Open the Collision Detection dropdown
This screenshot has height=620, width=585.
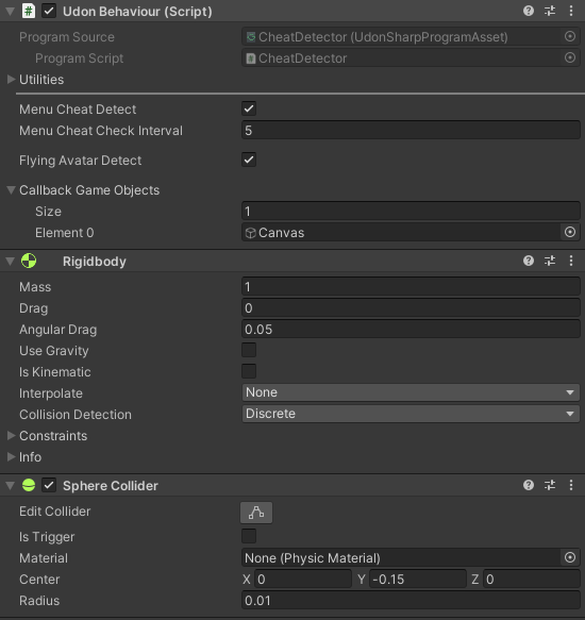(x=411, y=414)
